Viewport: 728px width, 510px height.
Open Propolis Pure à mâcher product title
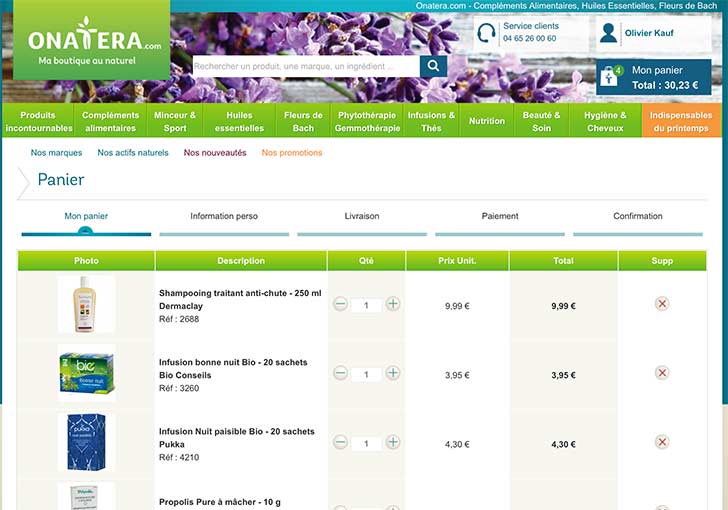[x=220, y=502]
